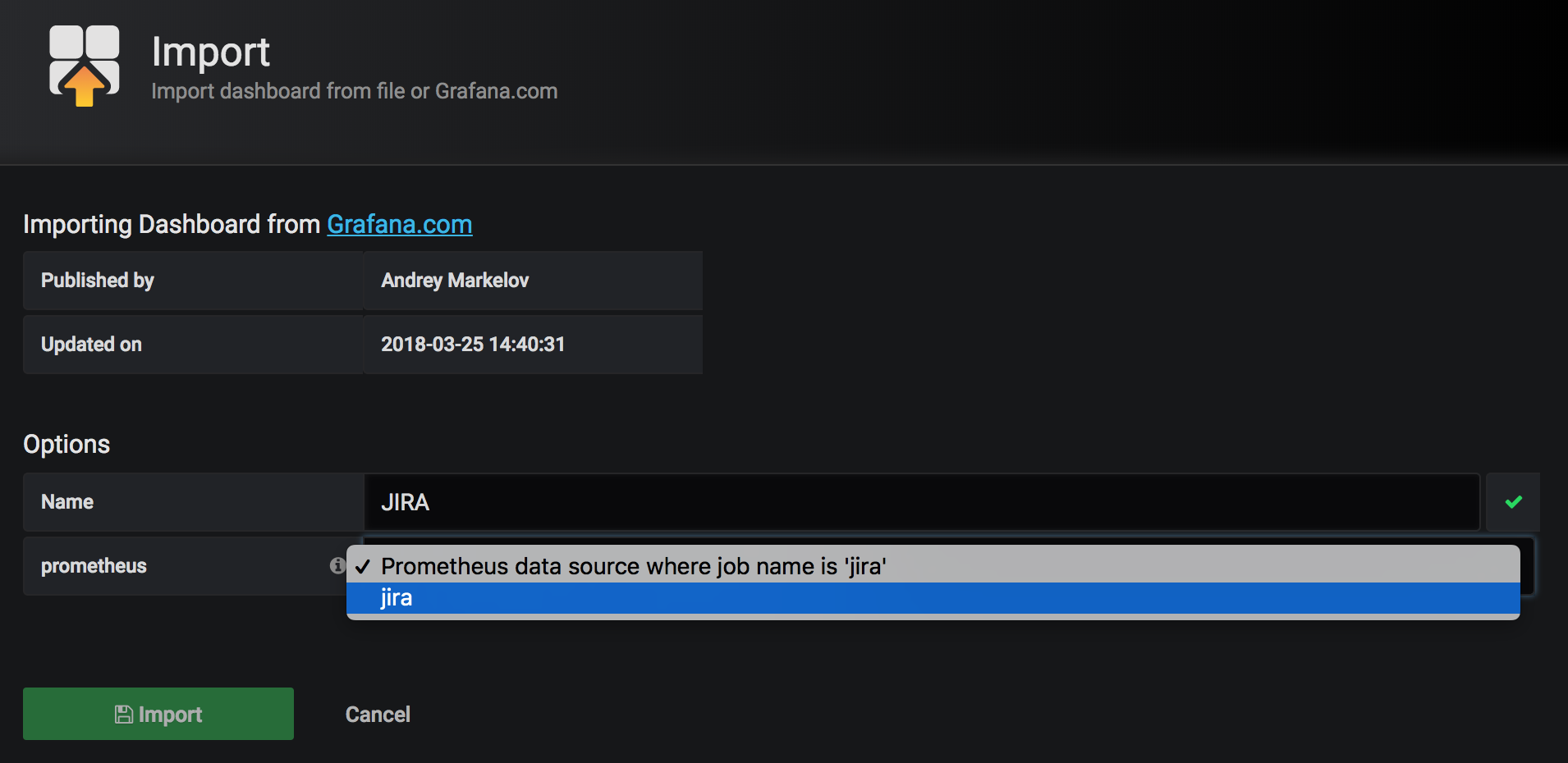Select the 'jira' data source option
Viewport: 1568px width, 763px height.
933,598
